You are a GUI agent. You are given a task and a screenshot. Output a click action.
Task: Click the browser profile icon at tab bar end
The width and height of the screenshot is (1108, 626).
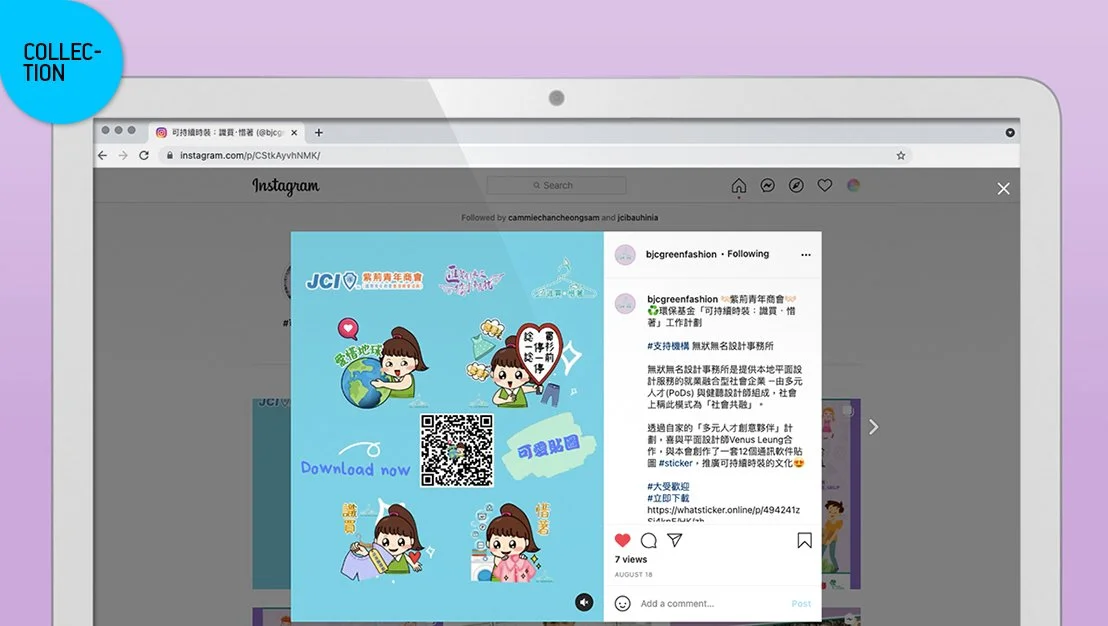1010,133
